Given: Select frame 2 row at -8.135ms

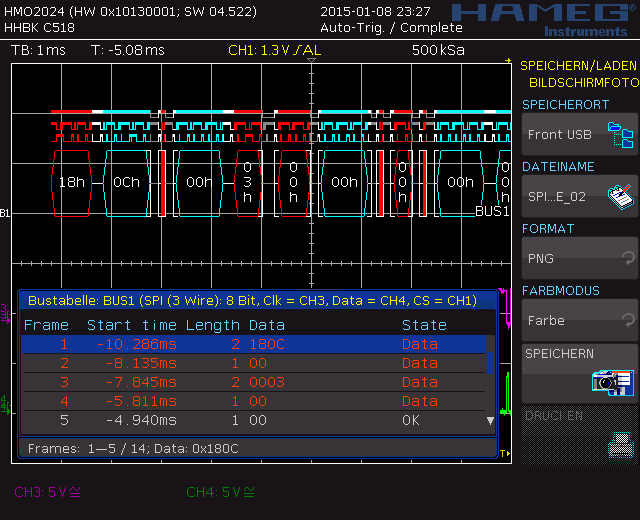Looking at the screenshot, I should tap(253, 363).
